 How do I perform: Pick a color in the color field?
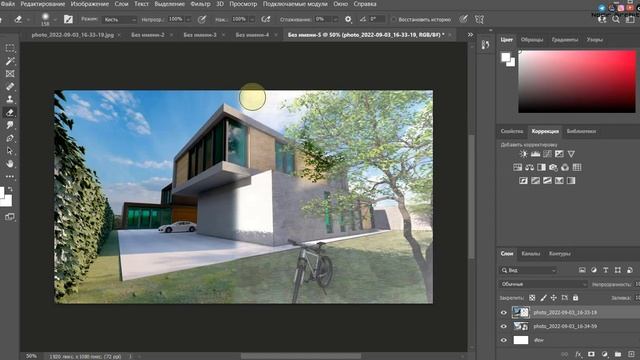pyautogui.click(x=577, y=81)
